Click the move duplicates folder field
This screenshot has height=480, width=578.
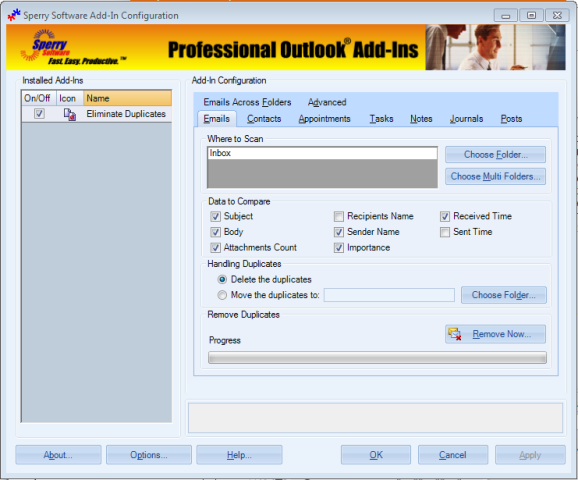click(389, 295)
